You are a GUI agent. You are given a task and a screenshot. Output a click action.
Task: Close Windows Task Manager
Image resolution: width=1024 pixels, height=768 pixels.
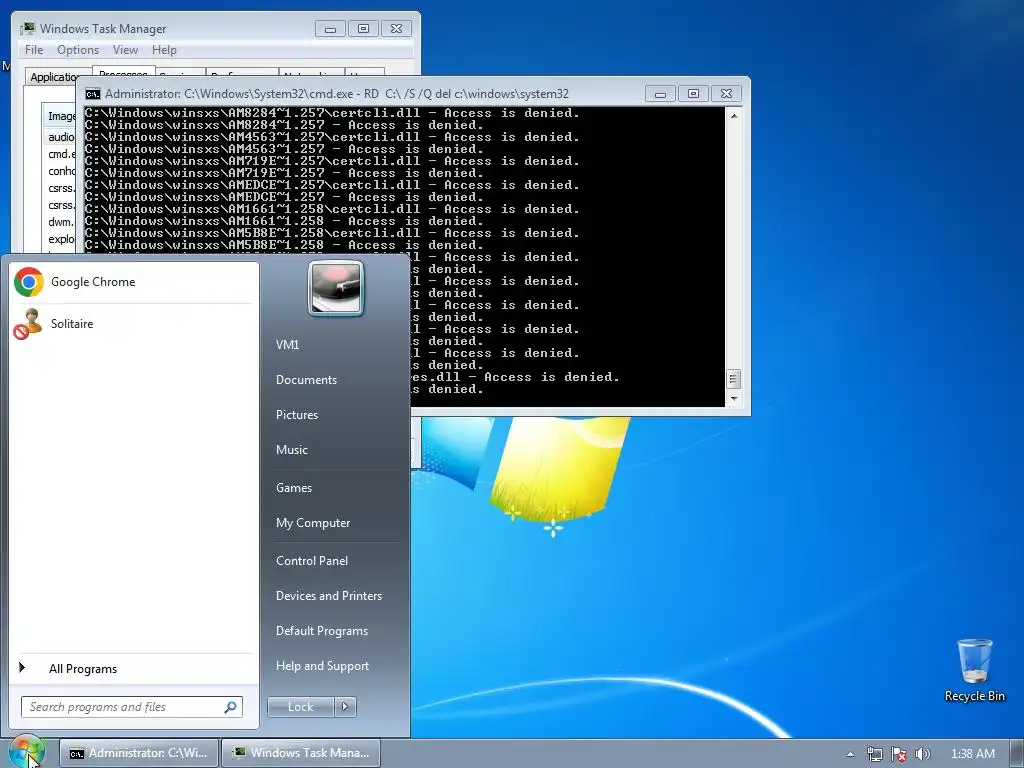click(x=396, y=29)
